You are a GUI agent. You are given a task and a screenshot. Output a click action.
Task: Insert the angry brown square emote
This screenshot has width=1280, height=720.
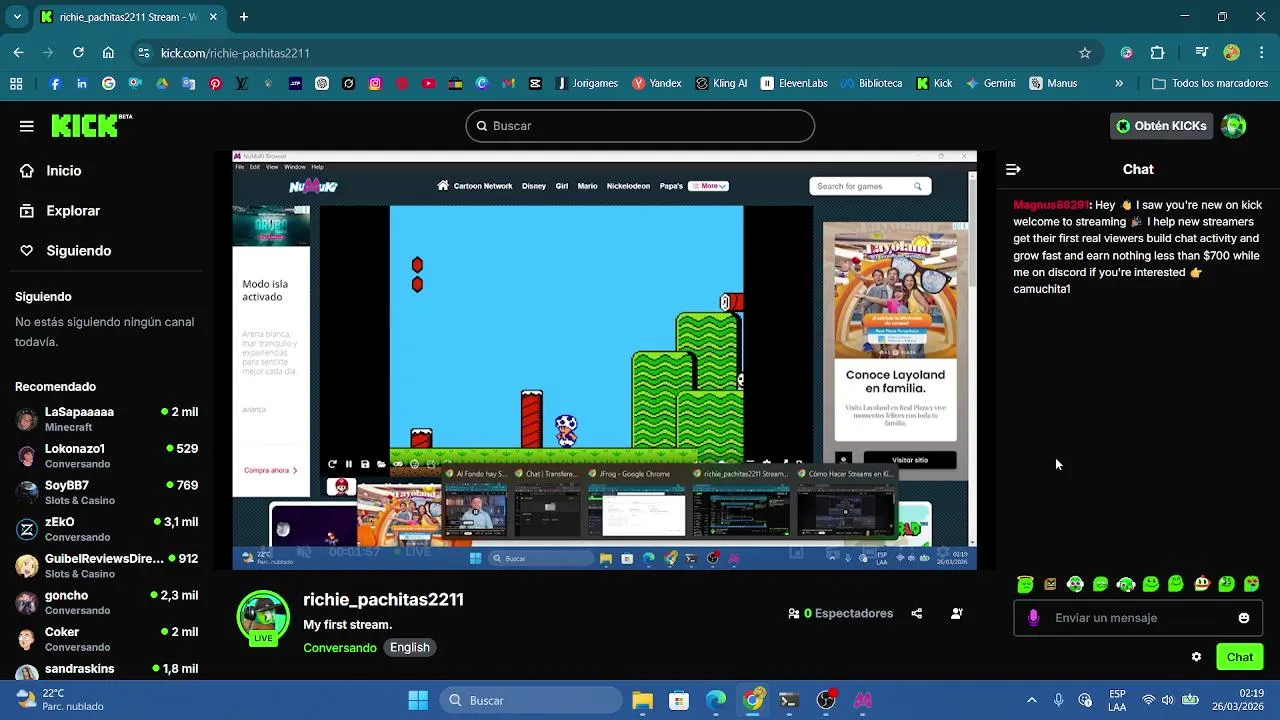click(x=1050, y=584)
